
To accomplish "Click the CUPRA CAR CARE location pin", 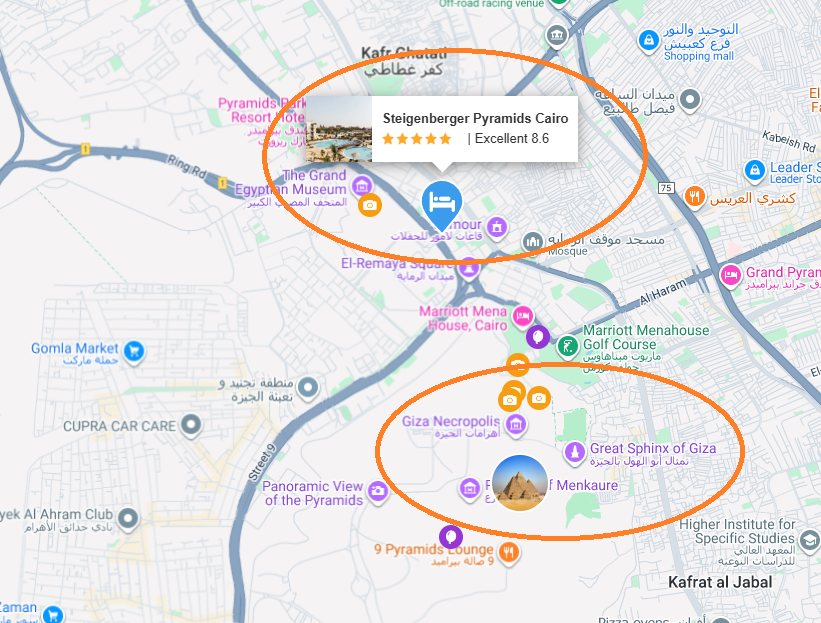I will [191, 425].
